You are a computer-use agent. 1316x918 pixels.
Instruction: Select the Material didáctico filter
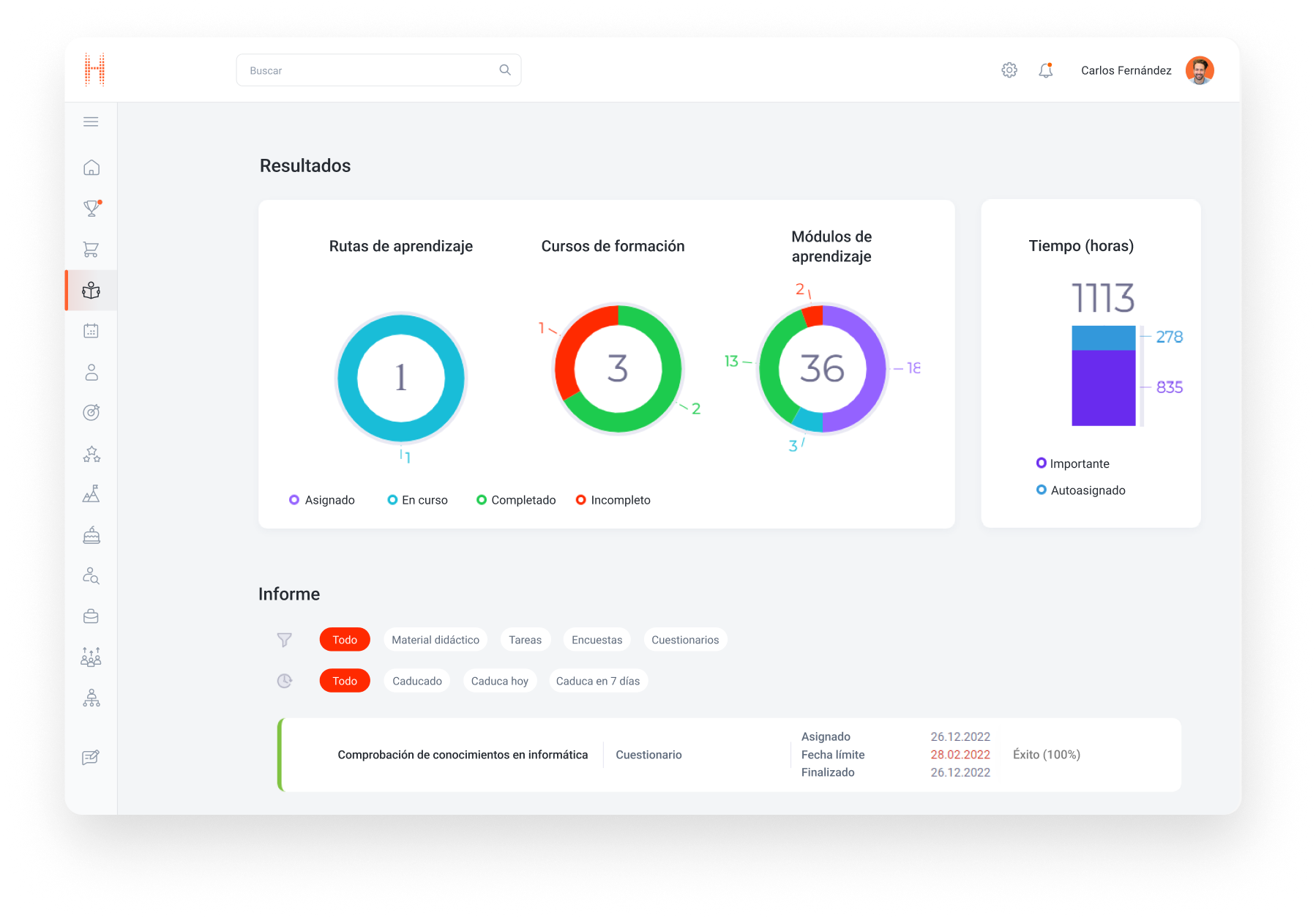click(435, 640)
